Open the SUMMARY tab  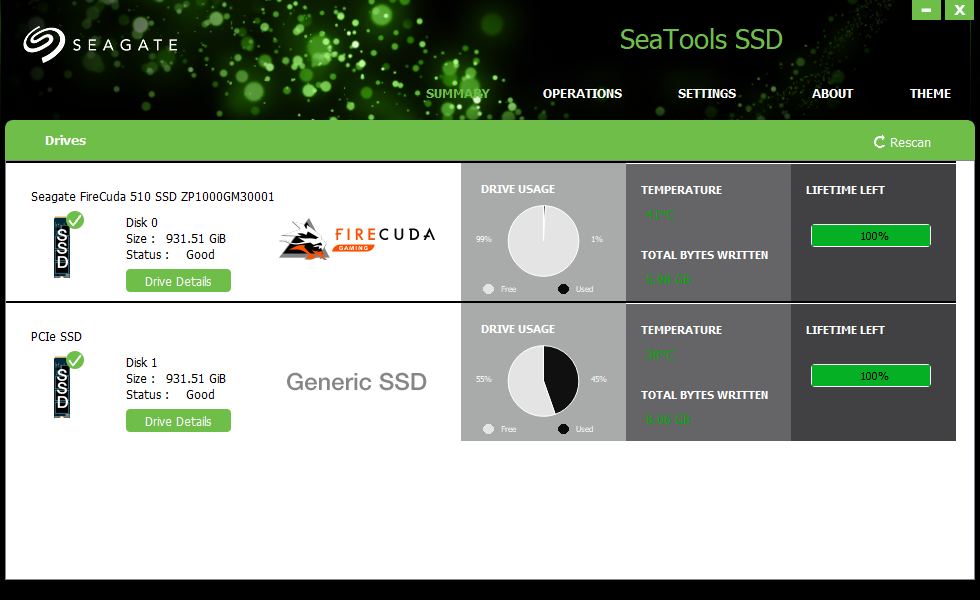click(x=458, y=94)
